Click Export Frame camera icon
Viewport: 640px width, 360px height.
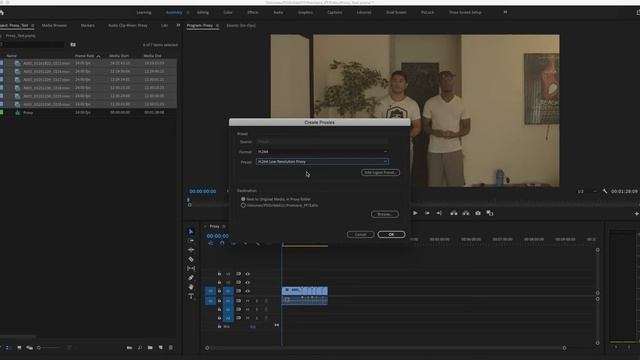pyautogui.click(x=478, y=213)
